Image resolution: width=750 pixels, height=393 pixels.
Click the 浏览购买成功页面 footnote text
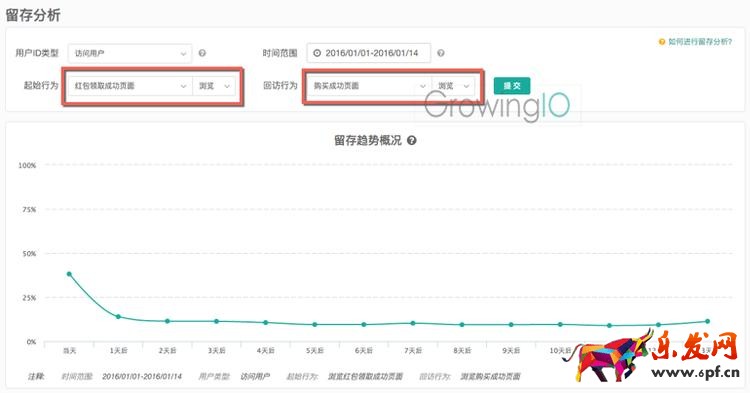point(490,377)
